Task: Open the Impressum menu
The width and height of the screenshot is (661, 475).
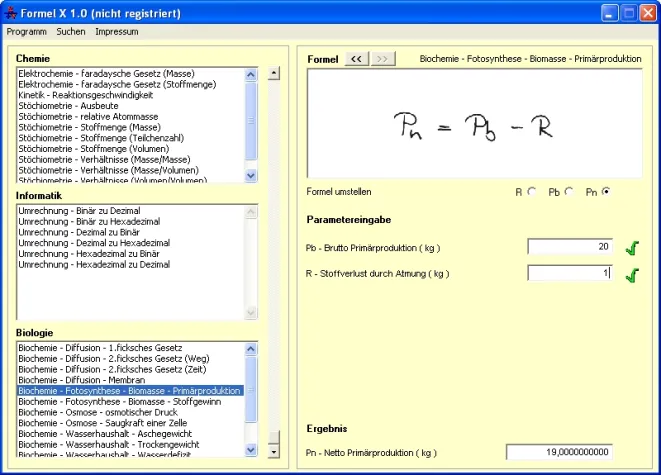Action: [117, 32]
